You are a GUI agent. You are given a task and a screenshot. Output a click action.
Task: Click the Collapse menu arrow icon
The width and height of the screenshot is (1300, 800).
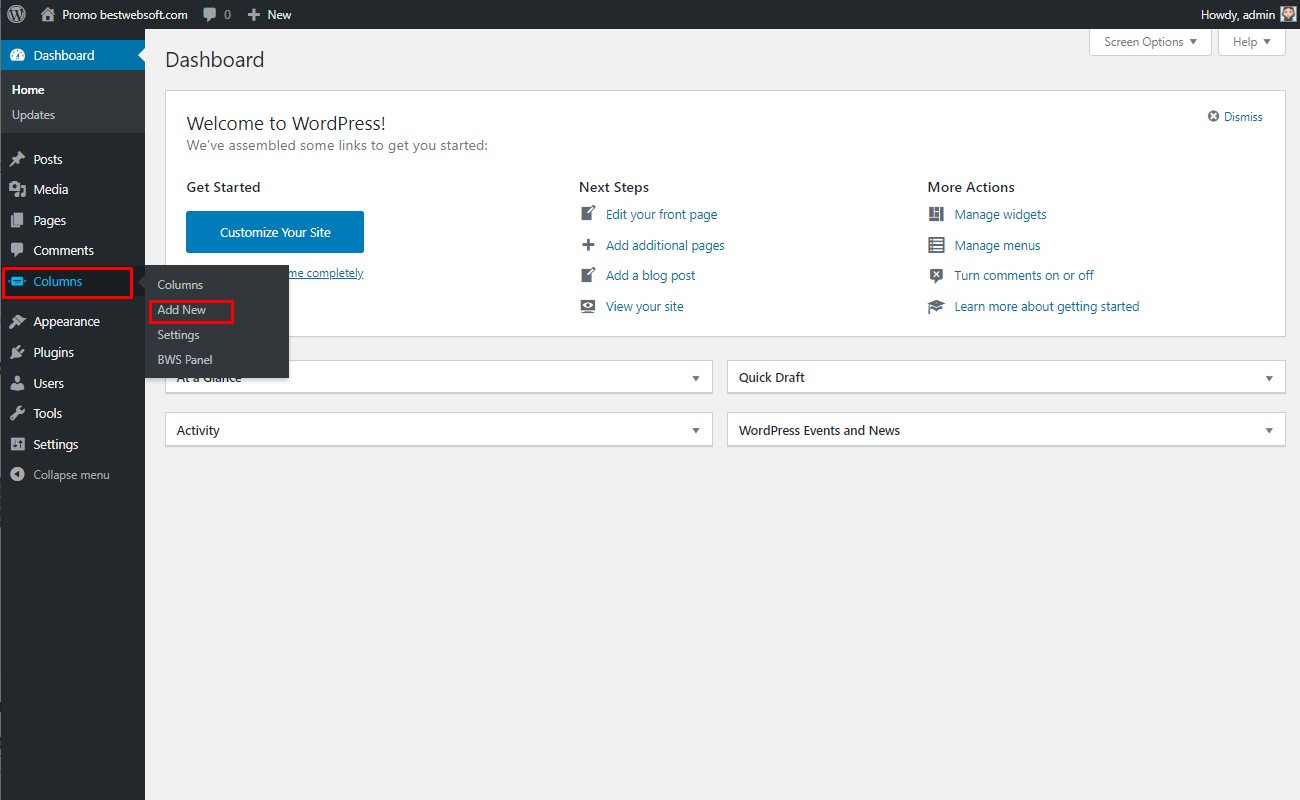(17, 475)
